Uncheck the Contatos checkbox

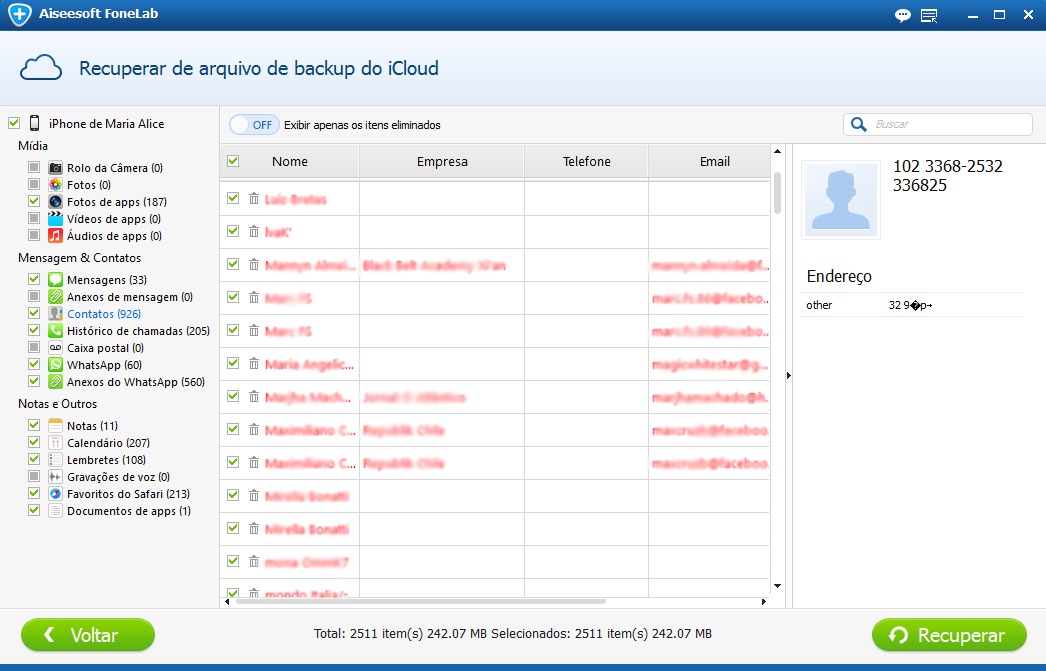point(34,313)
